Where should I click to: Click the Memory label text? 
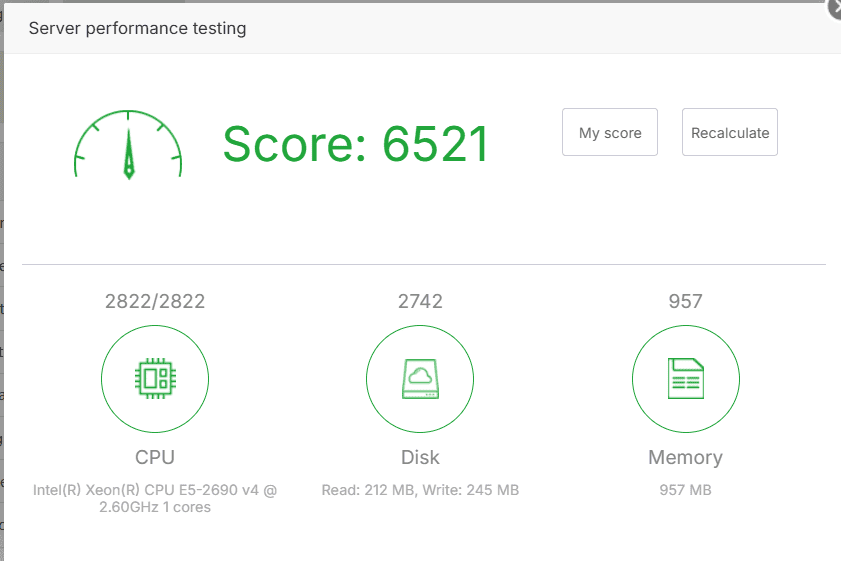(685, 457)
